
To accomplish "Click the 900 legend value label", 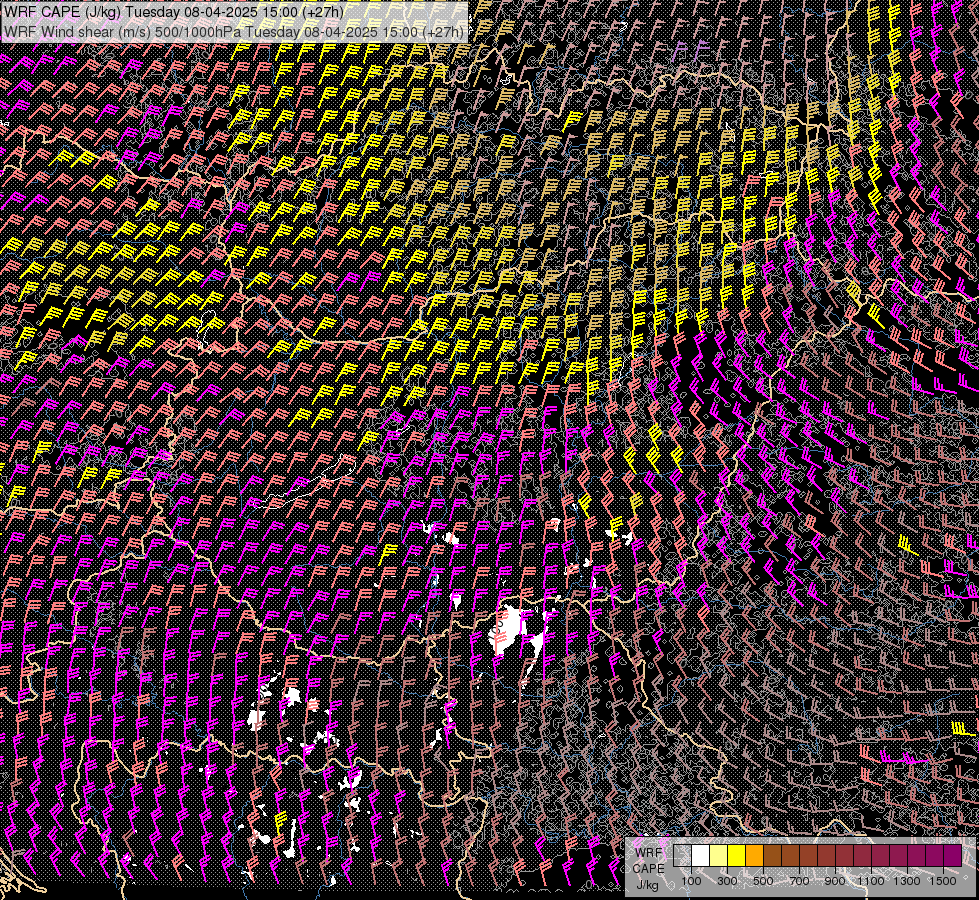I will [x=835, y=881].
